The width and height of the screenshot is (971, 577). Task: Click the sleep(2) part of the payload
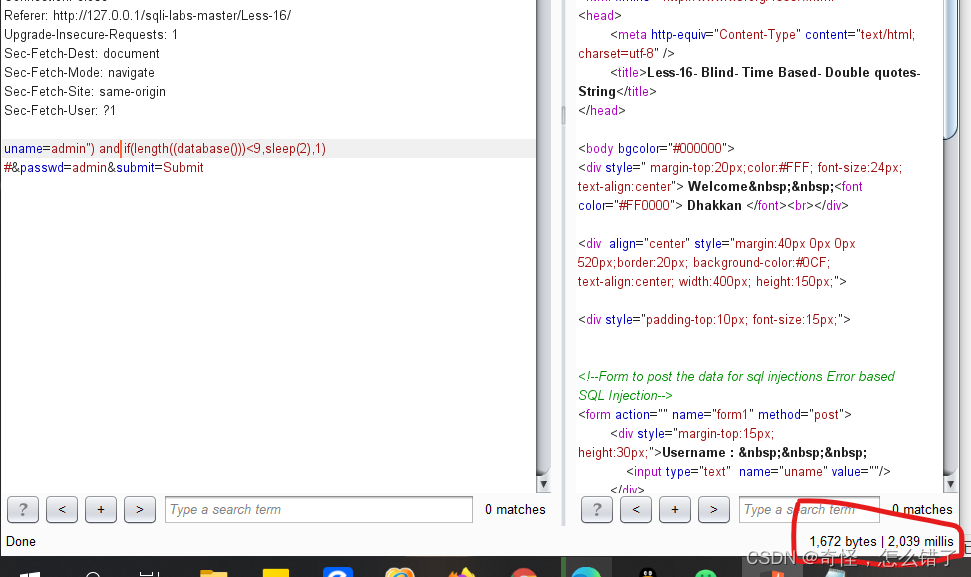(288, 149)
